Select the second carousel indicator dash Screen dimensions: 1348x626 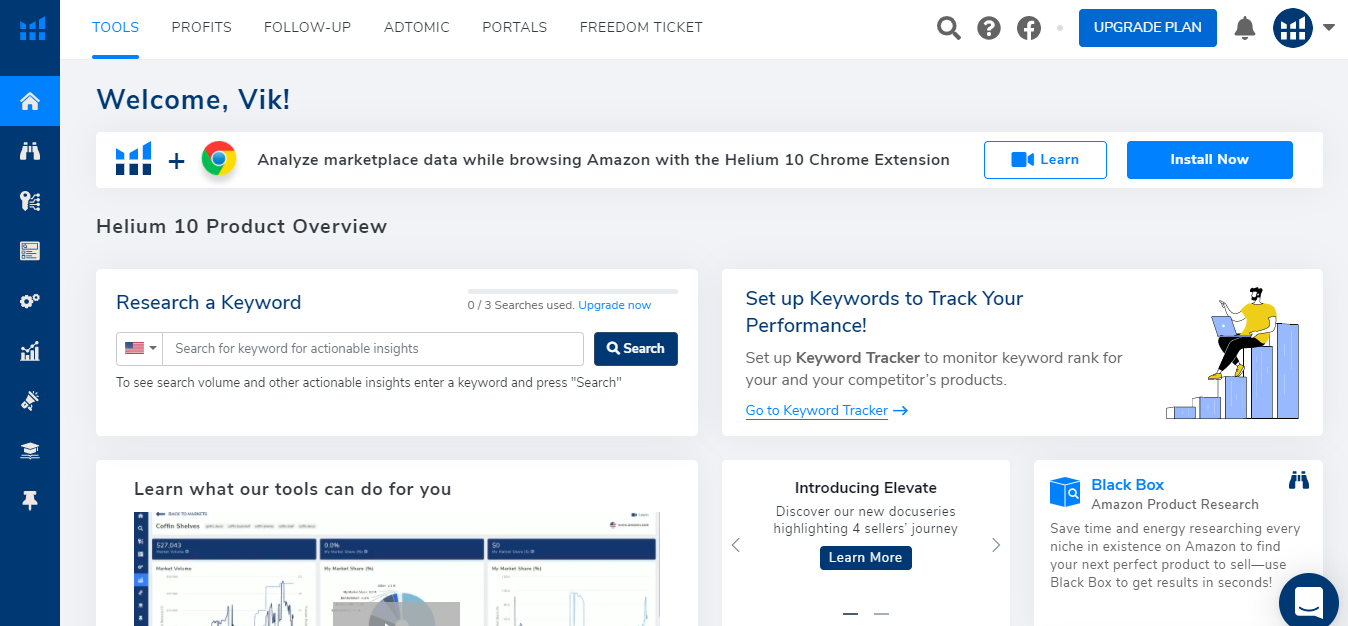click(881, 613)
